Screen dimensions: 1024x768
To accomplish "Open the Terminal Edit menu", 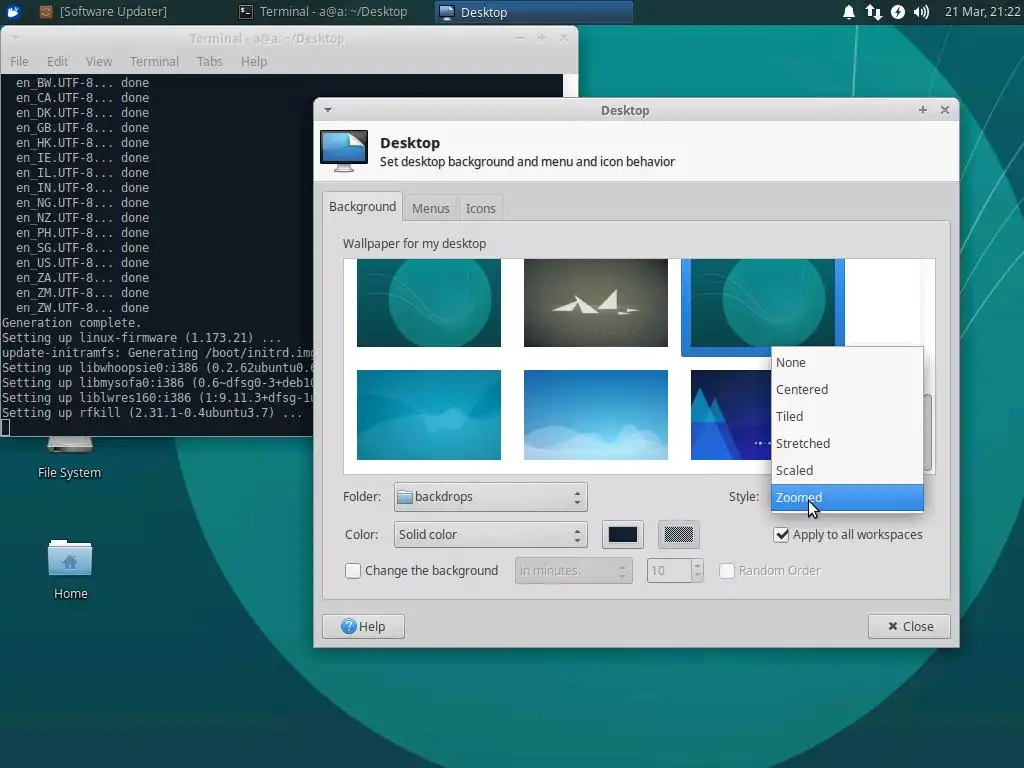I will [x=57, y=61].
